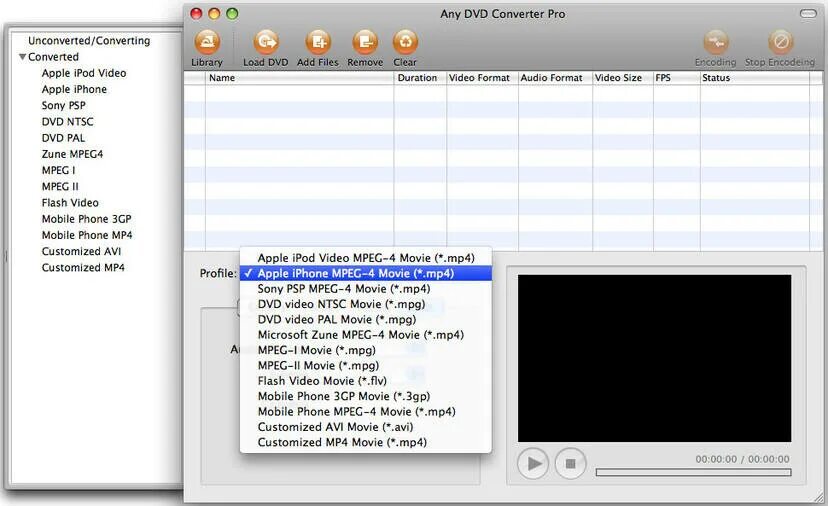The height and width of the screenshot is (506, 828).
Task: Click the Video Size column header
Action: point(623,78)
